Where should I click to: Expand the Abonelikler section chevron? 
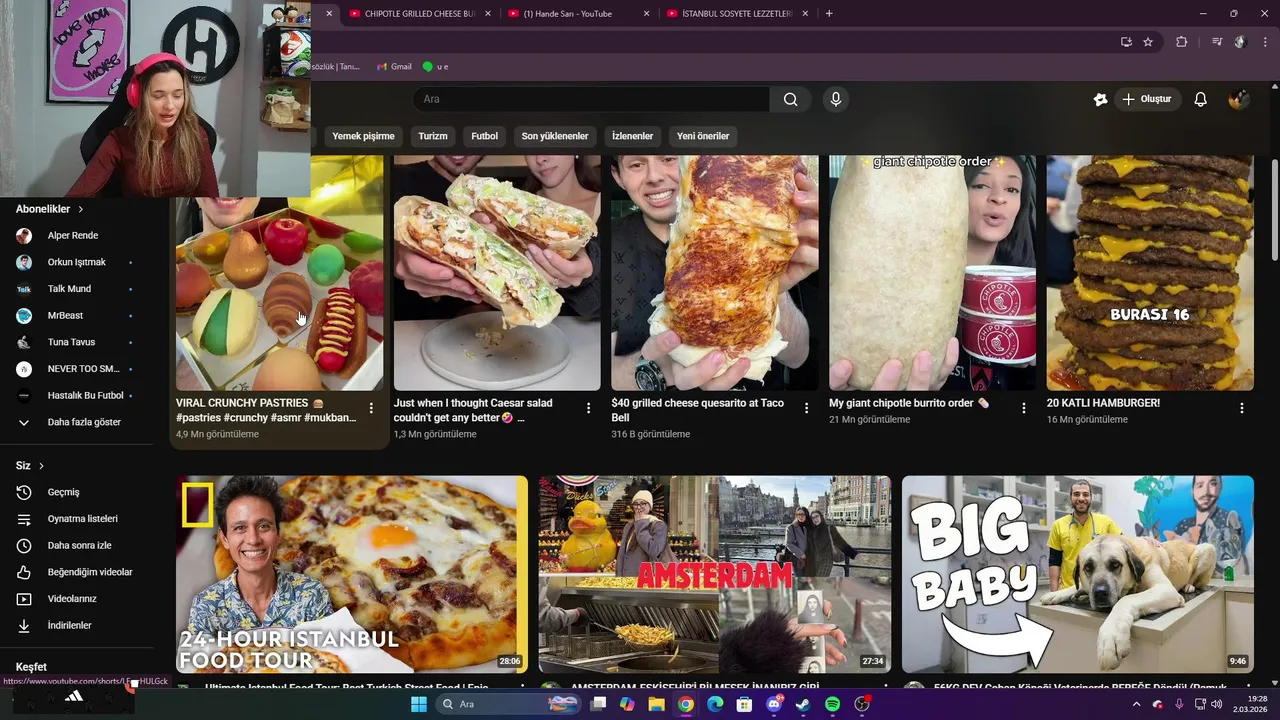click(80, 209)
